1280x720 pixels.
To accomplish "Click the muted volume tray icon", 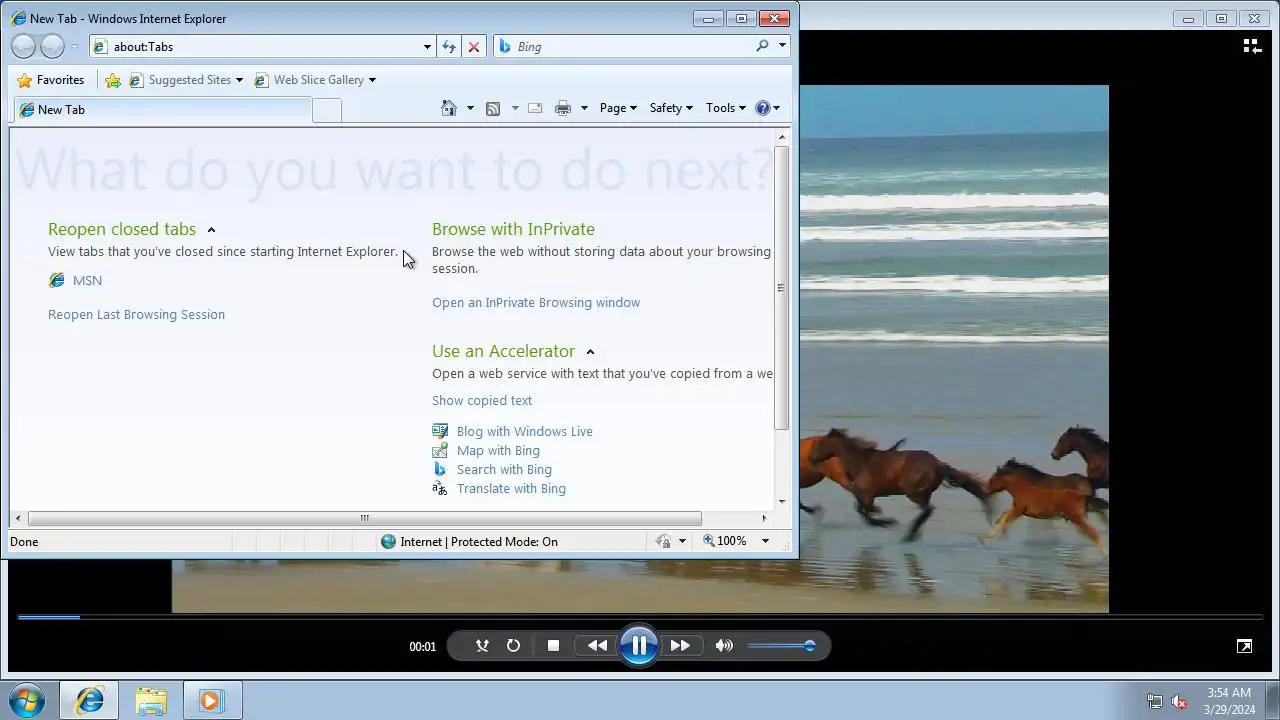I will coord(1179,701).
